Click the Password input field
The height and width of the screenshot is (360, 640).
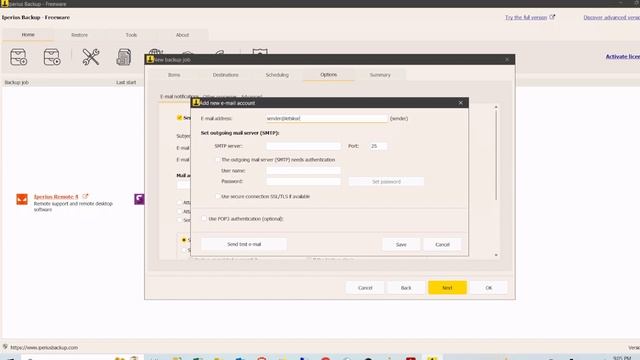pyautogui.click(x=303, y=181)
